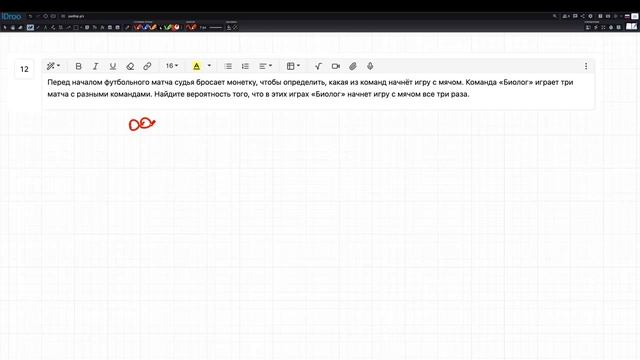The height and width of the screenshot is (360, 640).
Task: Open the share board icon
Action: pos(583,16)
